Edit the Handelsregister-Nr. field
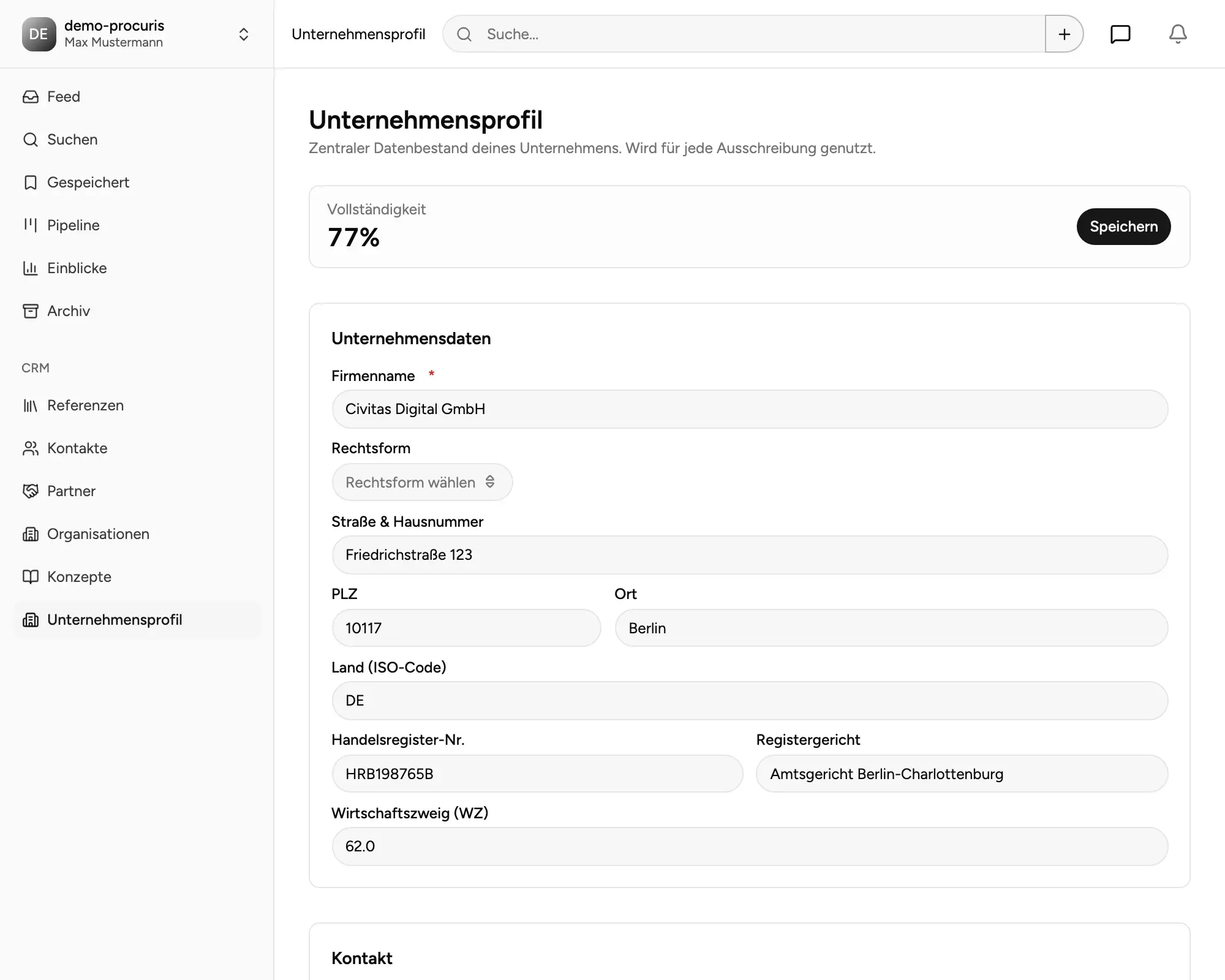The image size is (1225, 980). click(x=537, y=774)
